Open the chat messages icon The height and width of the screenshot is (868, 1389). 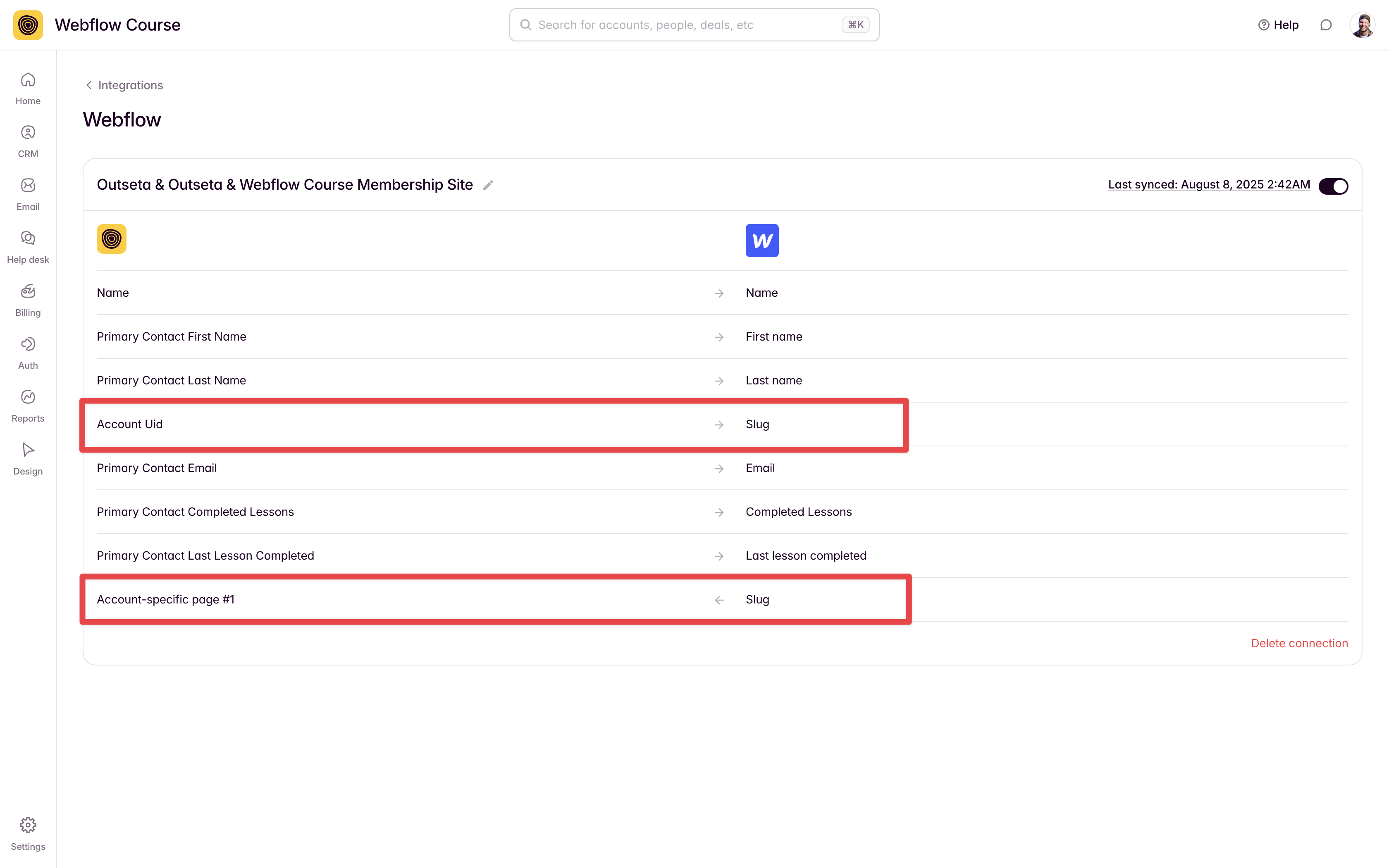[1325, 25]
